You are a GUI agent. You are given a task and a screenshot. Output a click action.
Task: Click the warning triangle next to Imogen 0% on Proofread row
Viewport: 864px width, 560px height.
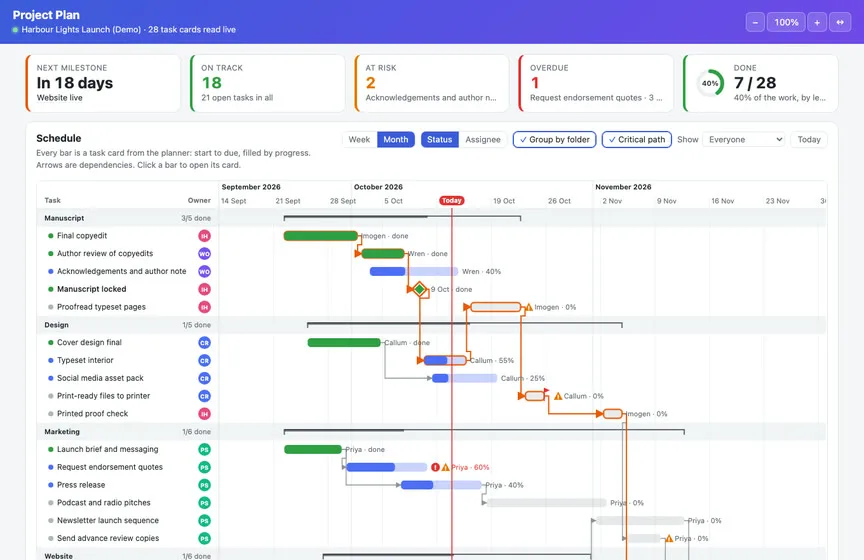(x=528, y=307)
